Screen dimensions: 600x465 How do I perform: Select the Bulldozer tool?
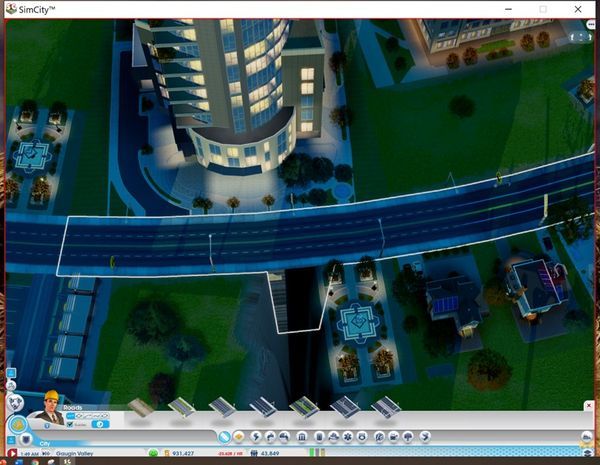(x=586, y=437)
